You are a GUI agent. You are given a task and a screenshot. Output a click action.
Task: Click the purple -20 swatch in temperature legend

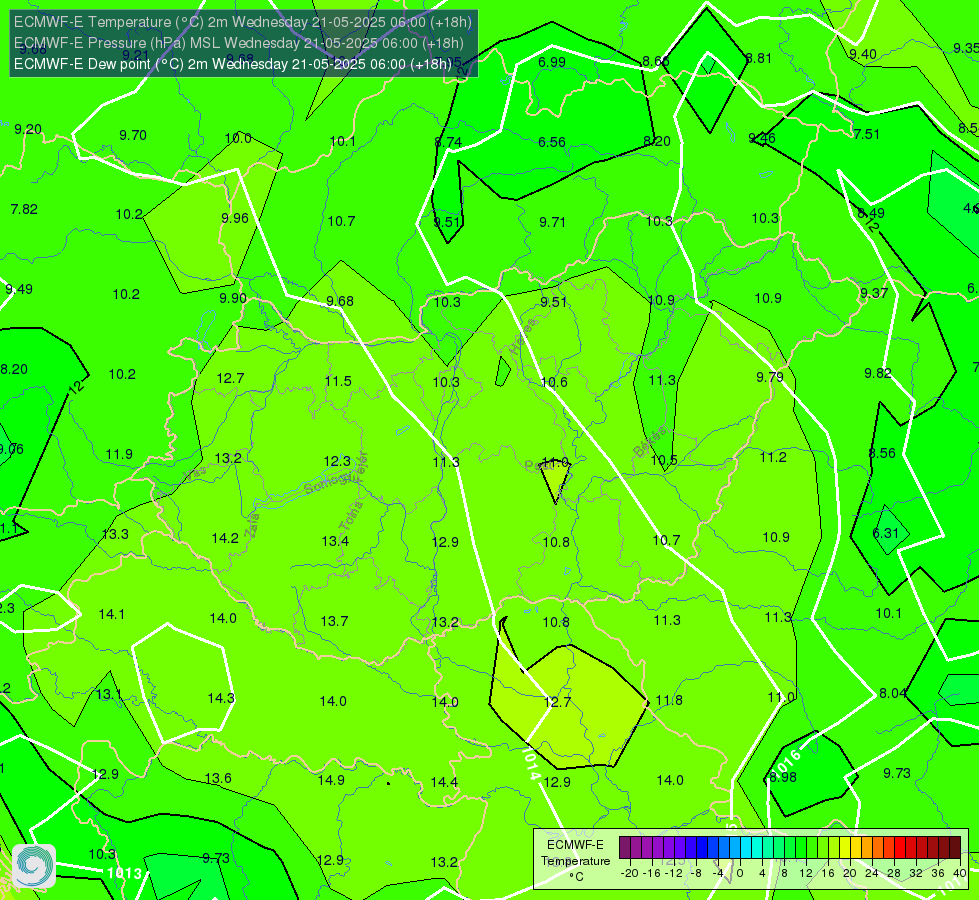coord(625,848)
